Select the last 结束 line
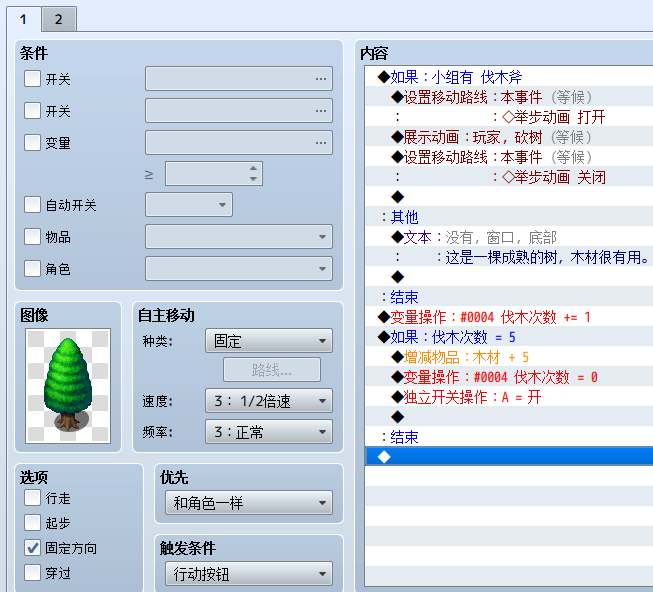 (509, 437)
